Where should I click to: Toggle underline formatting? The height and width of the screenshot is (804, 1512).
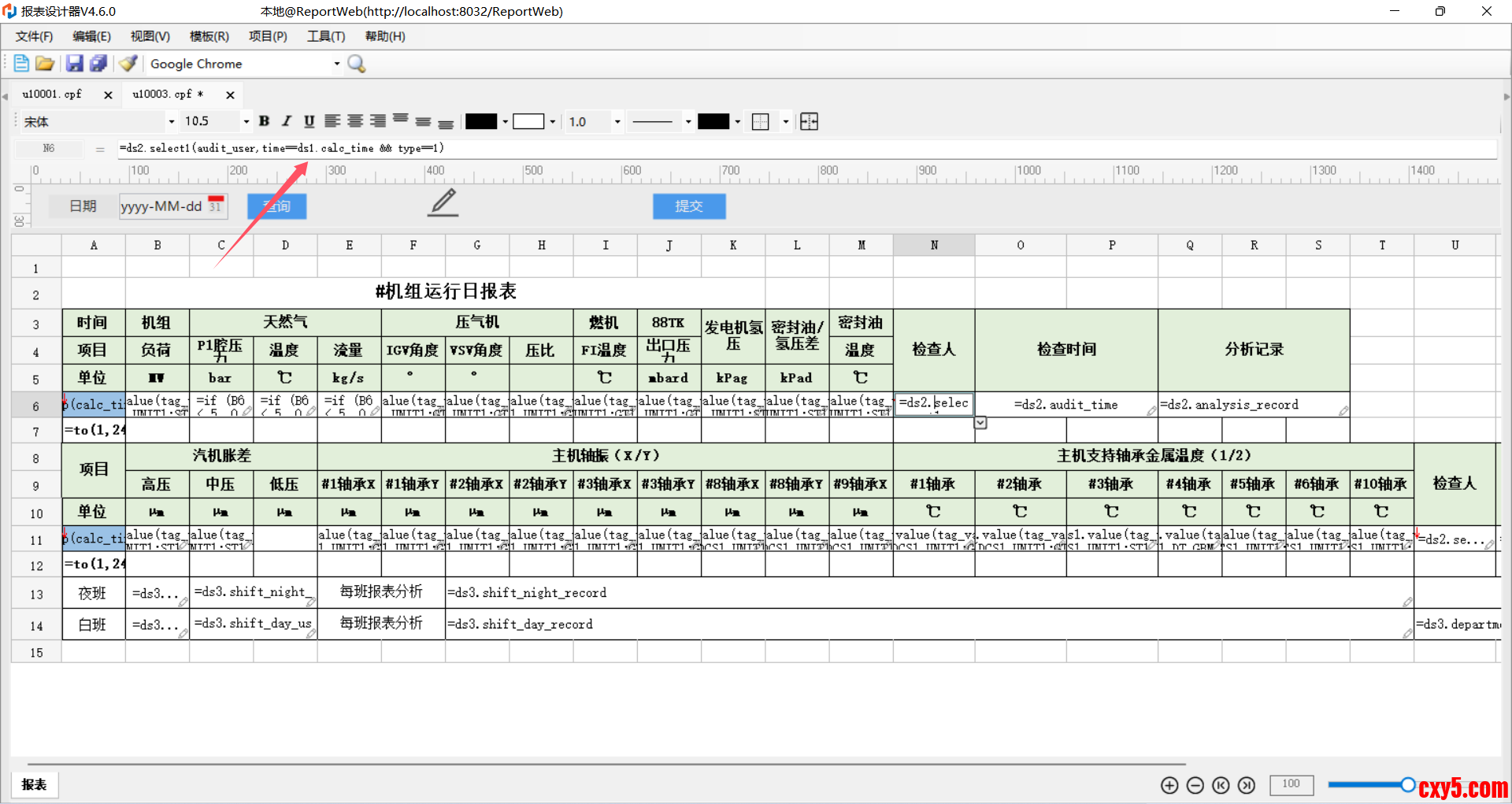coord(309,121)
